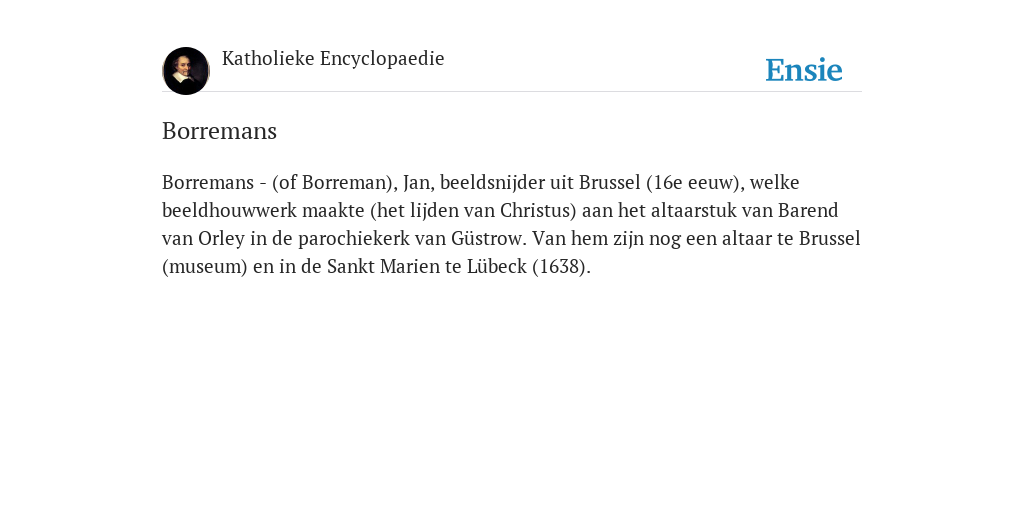Open the Ensie logo link
The image size is (1024, 512).
click(804, 70)
